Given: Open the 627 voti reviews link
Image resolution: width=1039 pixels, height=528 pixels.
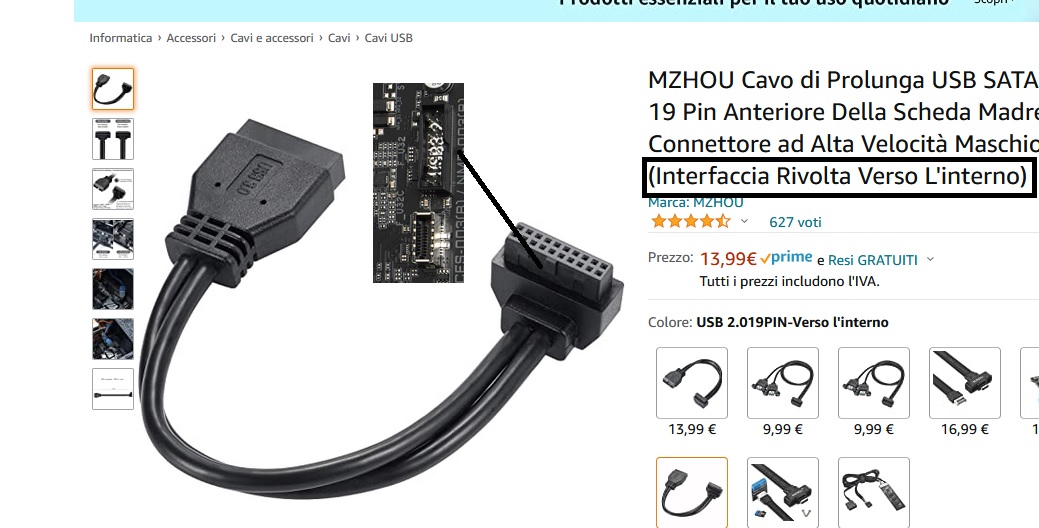Looking at the screenshot, I should coord(795,222).
